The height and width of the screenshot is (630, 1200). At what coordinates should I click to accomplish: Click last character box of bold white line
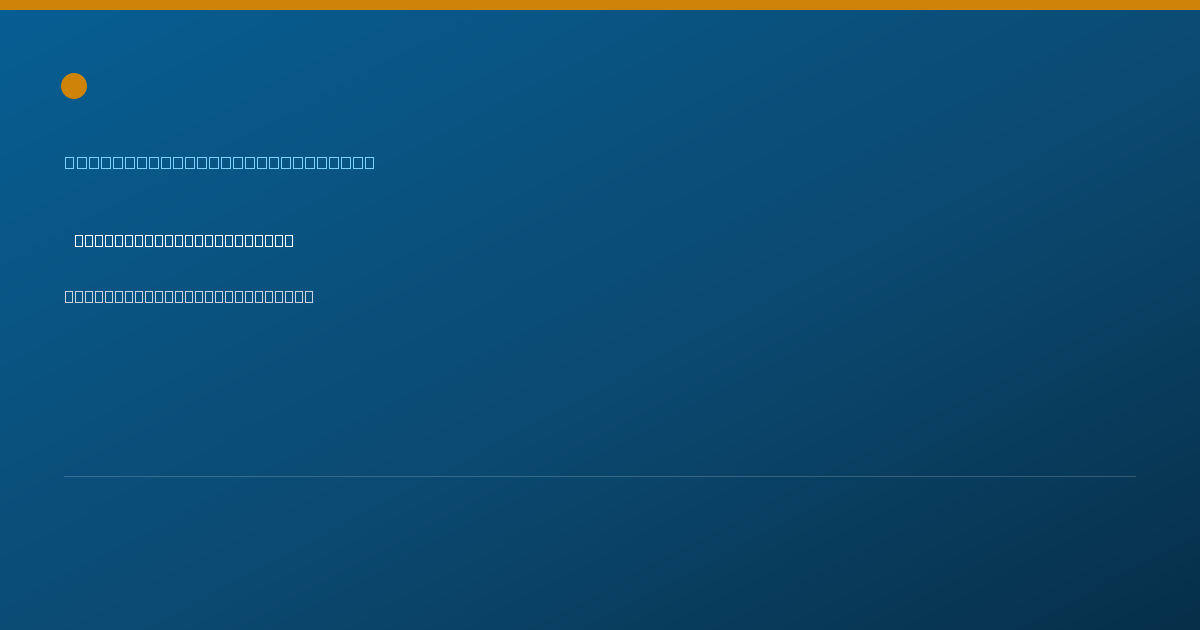289,240
